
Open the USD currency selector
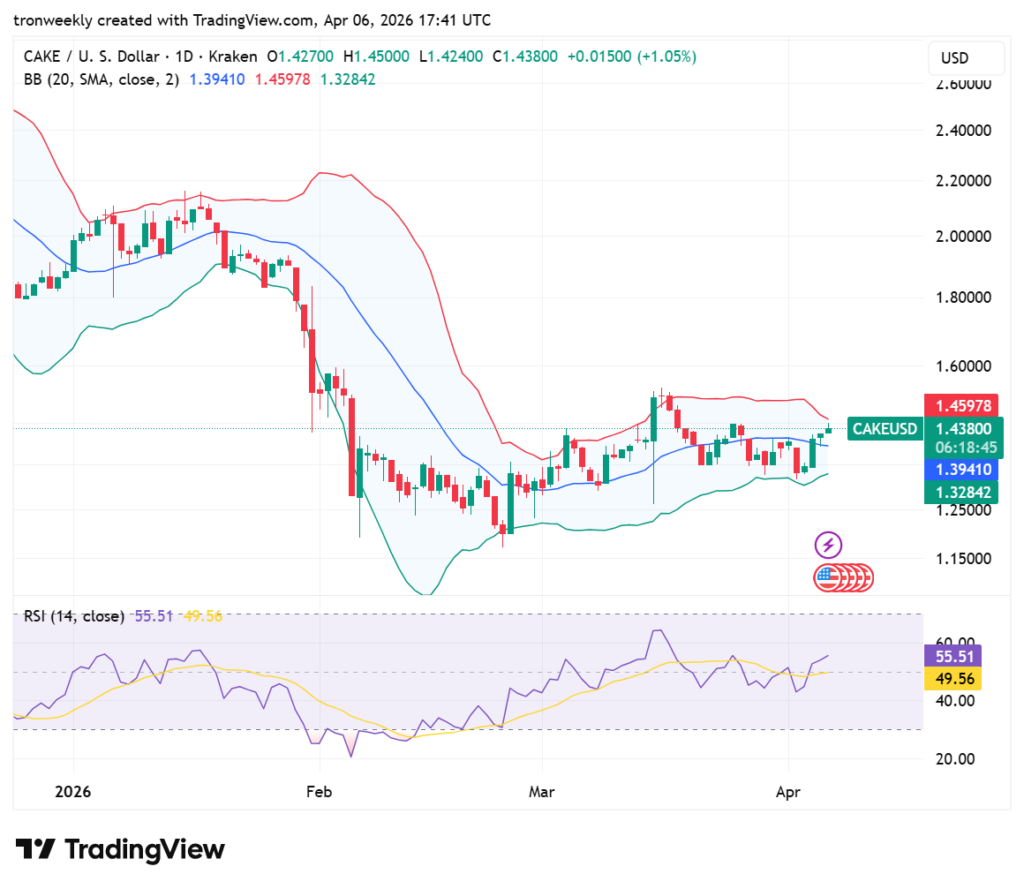(x=954, y=58)
